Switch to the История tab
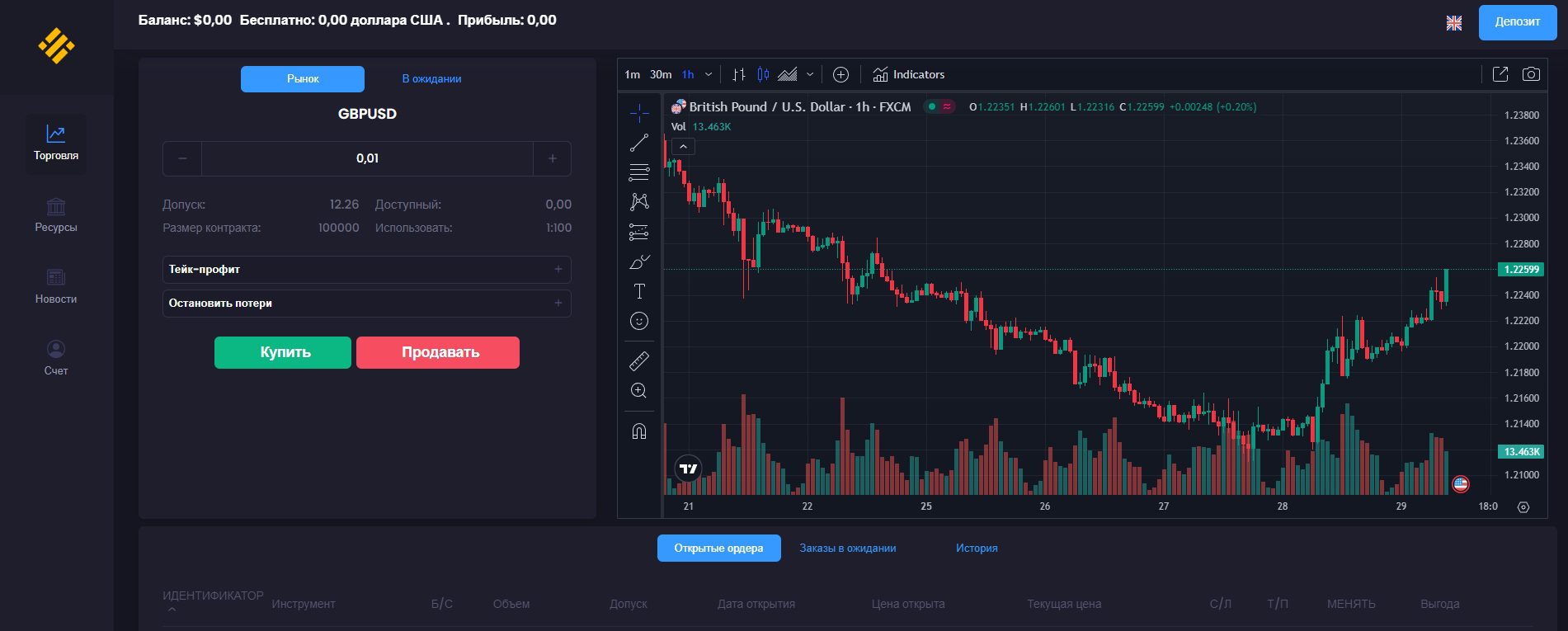 tap(977, 548)
